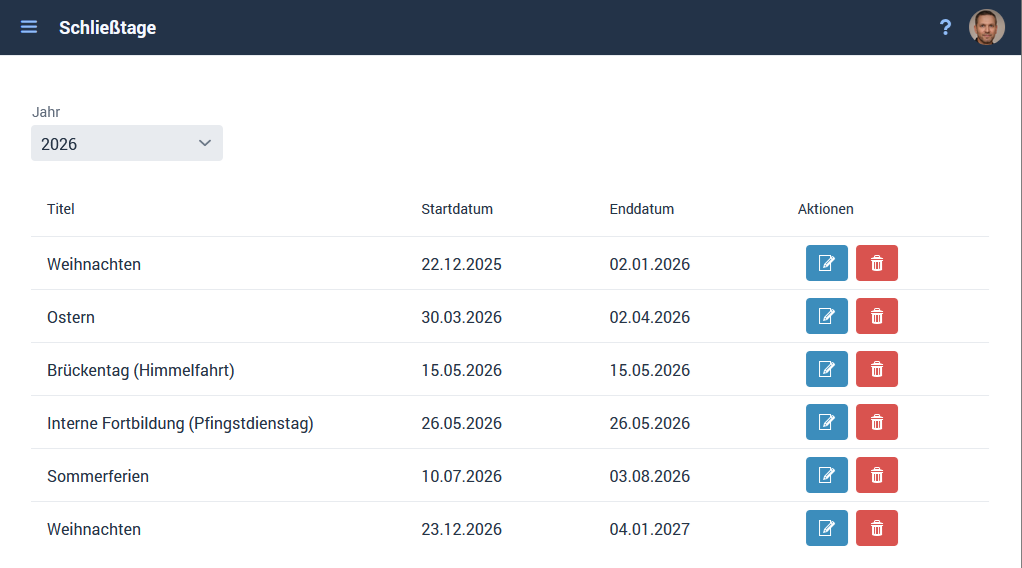This screenshot has height=568, width=1022.
Task: Edit the first Weihnachten entry from 22.12.2025
Action: click(x=826, y=263)
